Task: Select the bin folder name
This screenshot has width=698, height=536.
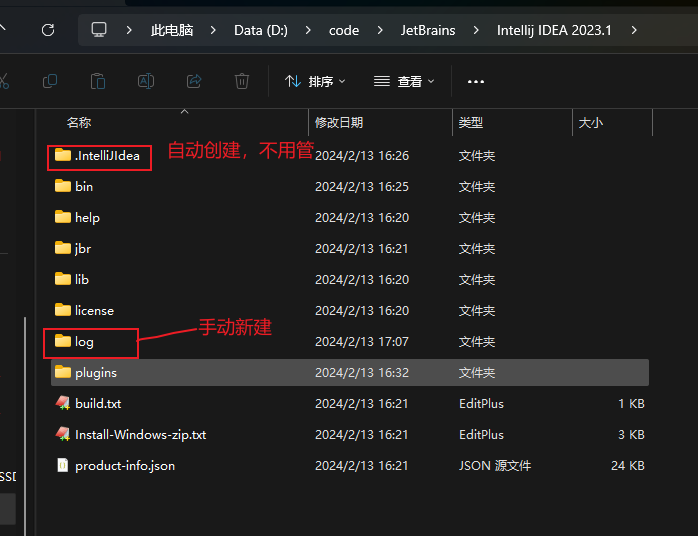Action: point(84,187)
